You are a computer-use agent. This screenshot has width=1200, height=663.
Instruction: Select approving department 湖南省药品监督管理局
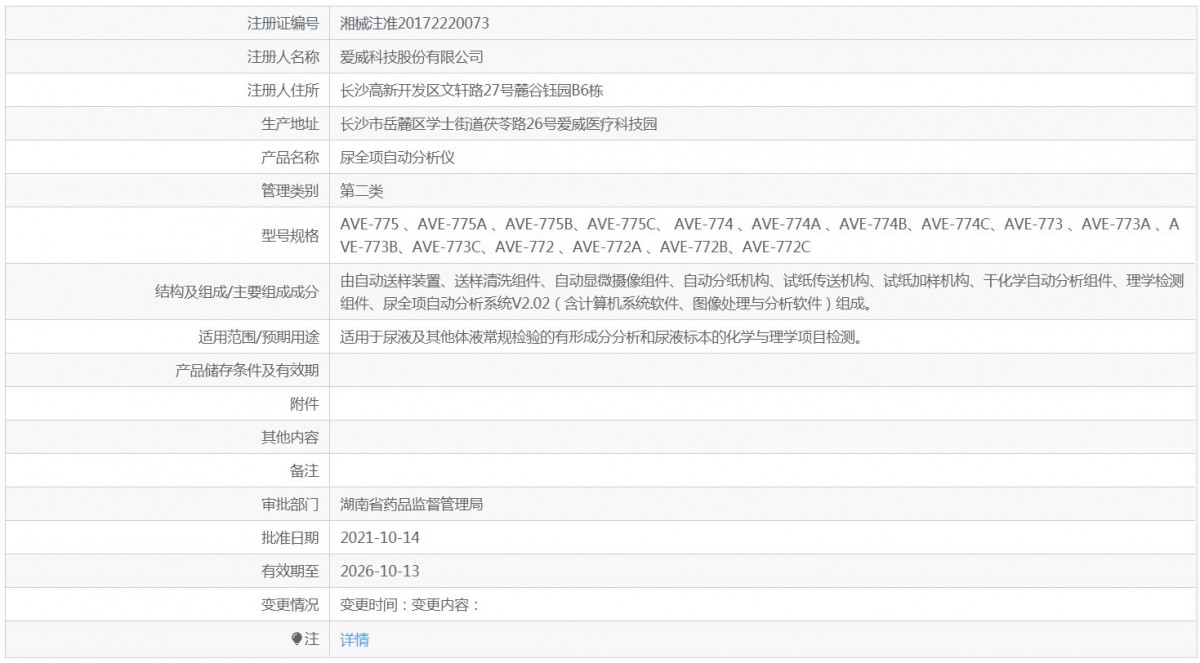point(411,504)
